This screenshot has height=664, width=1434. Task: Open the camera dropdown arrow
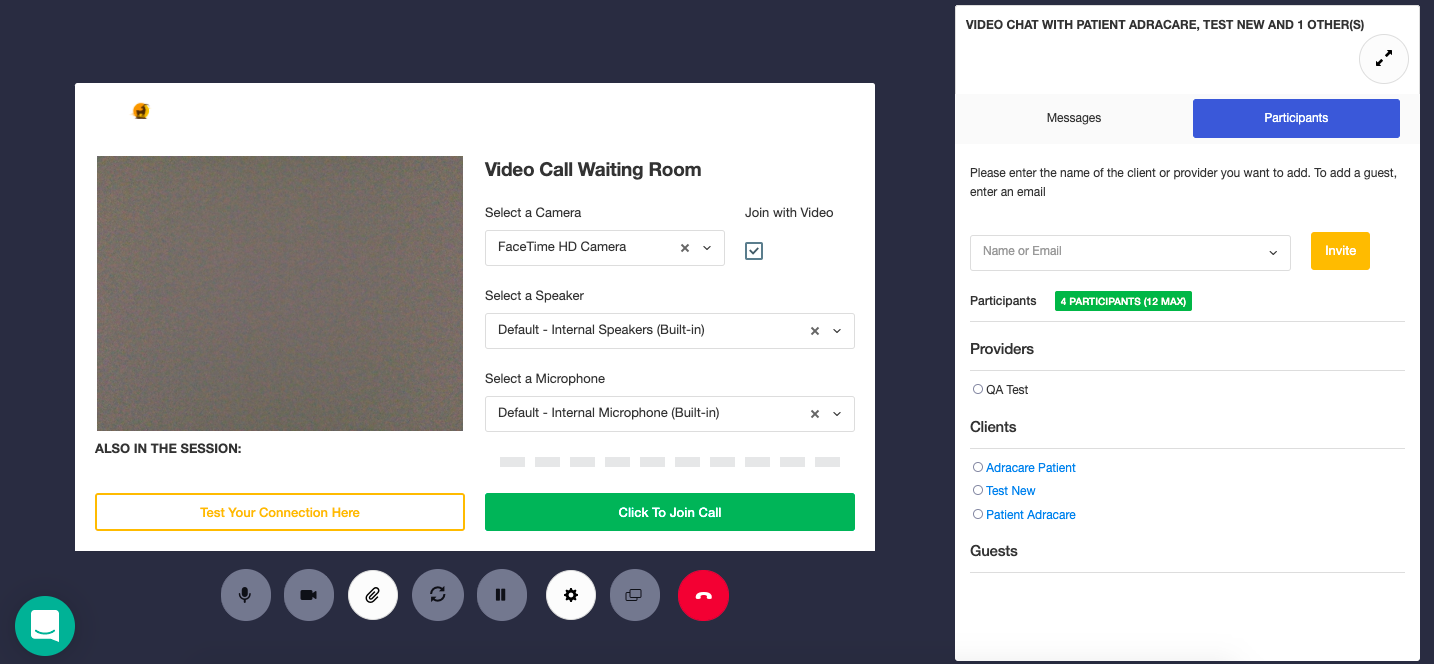tap(707, 248)
